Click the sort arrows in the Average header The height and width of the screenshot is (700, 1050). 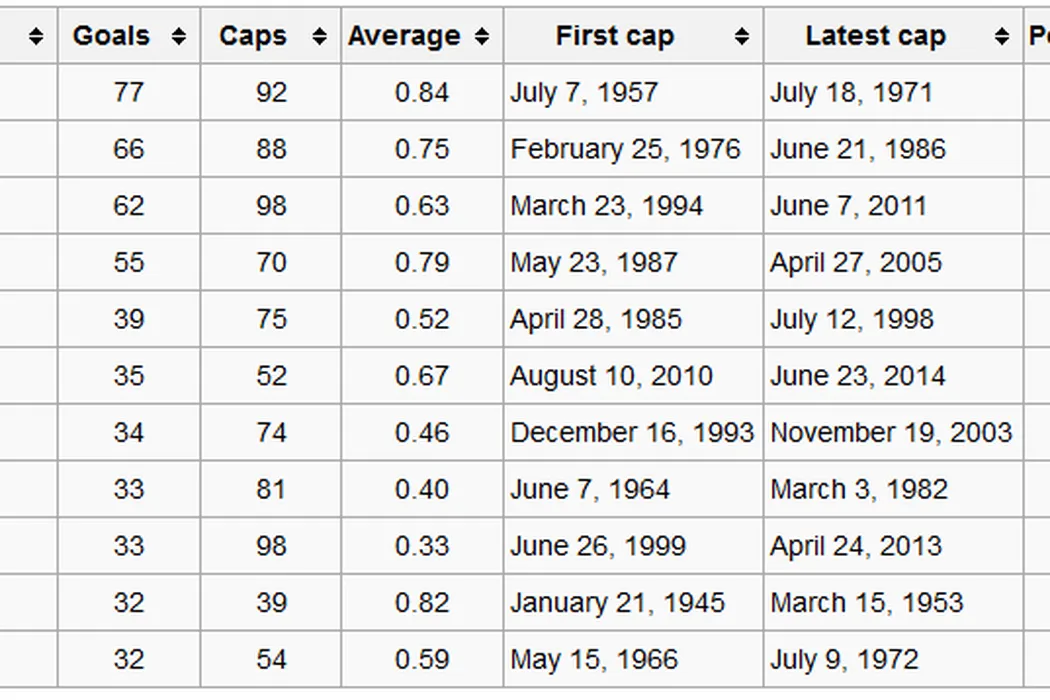click(x=482, y=37)
